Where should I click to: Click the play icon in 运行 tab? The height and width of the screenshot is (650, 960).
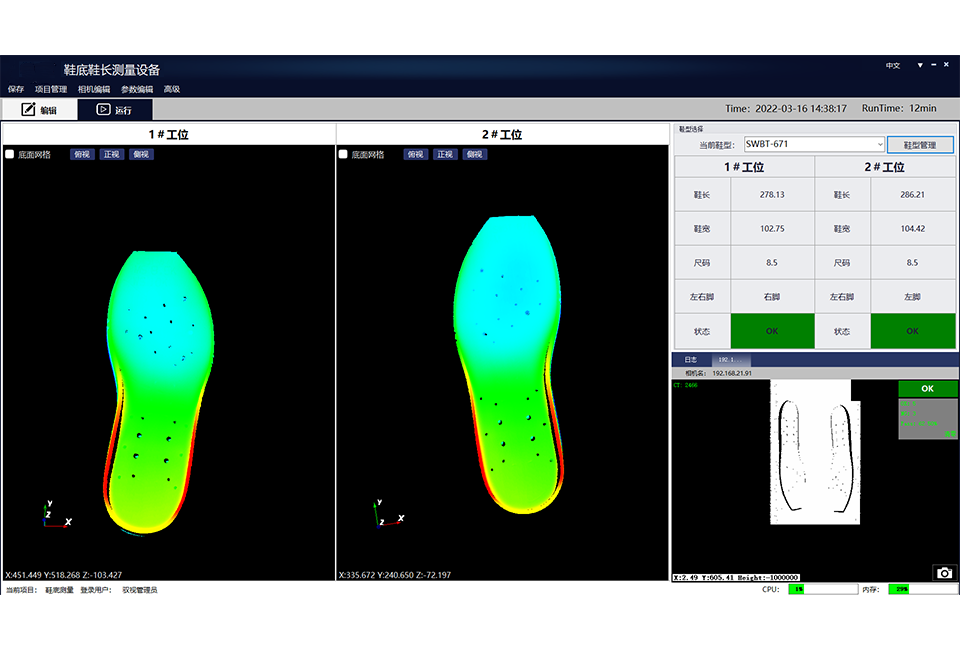102,110
